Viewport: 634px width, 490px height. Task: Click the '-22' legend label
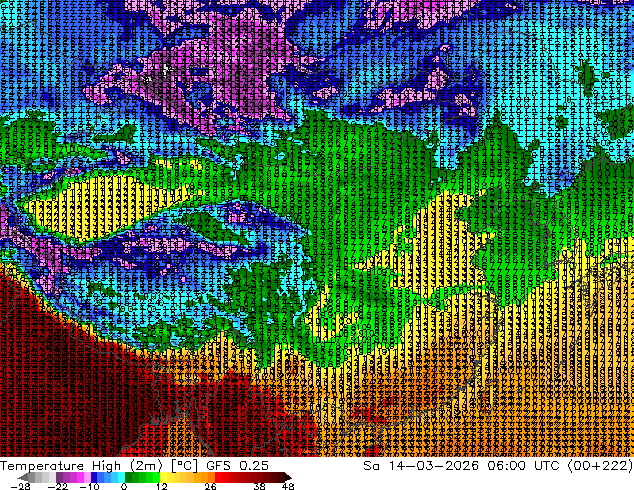58,486
